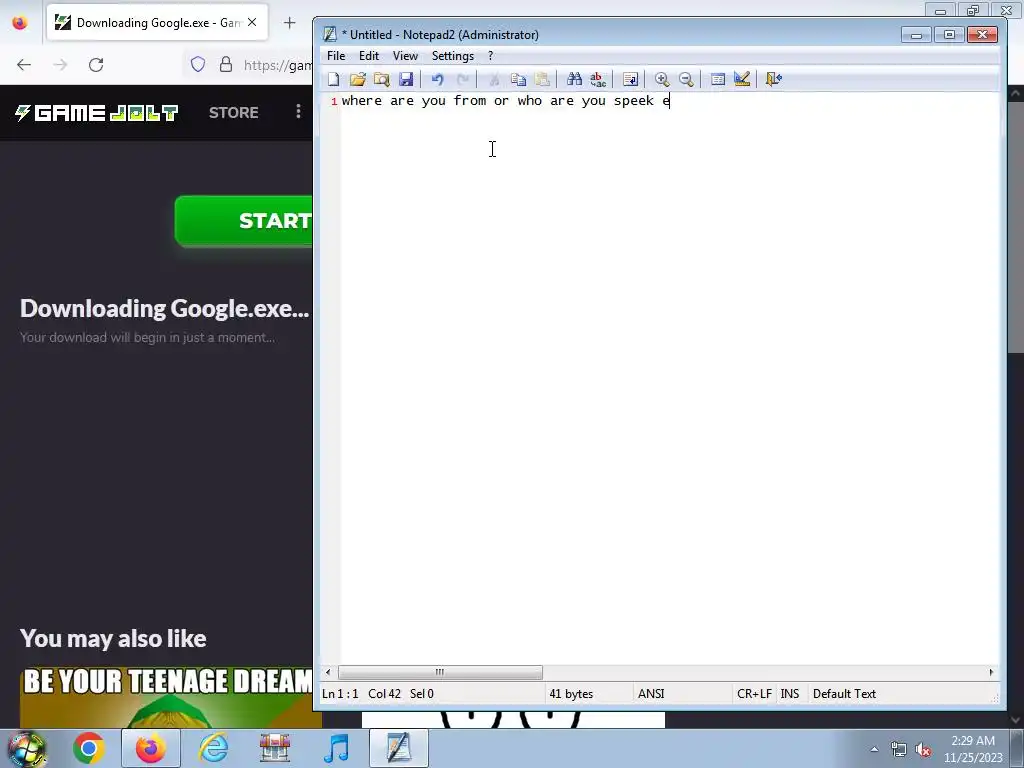Viewport: 1024px width, 768px height.
Task: Click the taskbar clock showing 2:29 AM
Action: 973,749
